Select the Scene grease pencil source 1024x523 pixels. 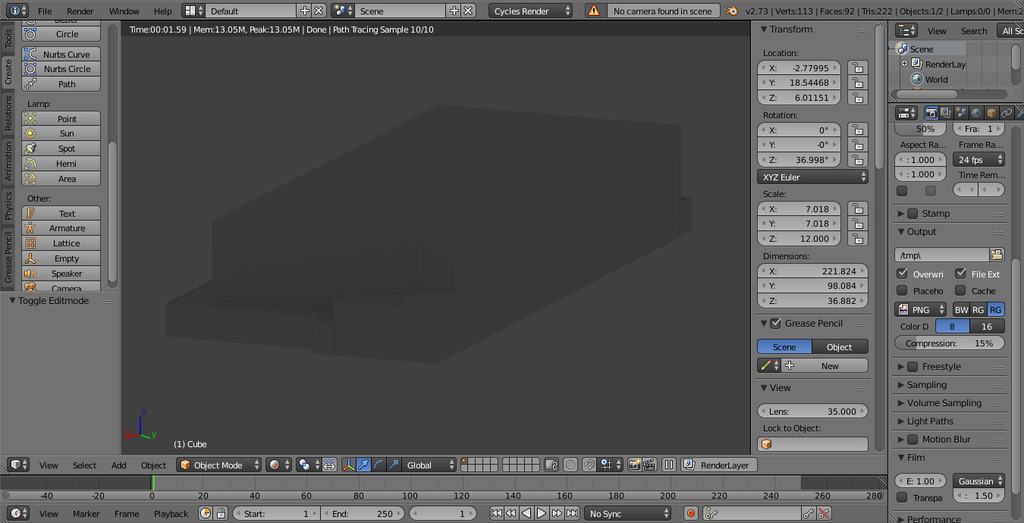tap(784, 347)
